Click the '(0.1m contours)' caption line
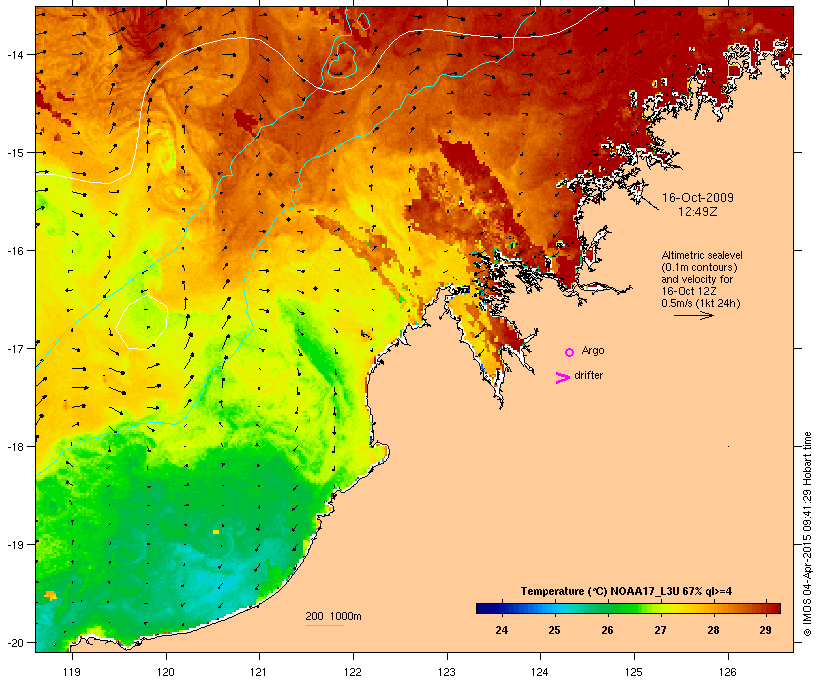 699,267
